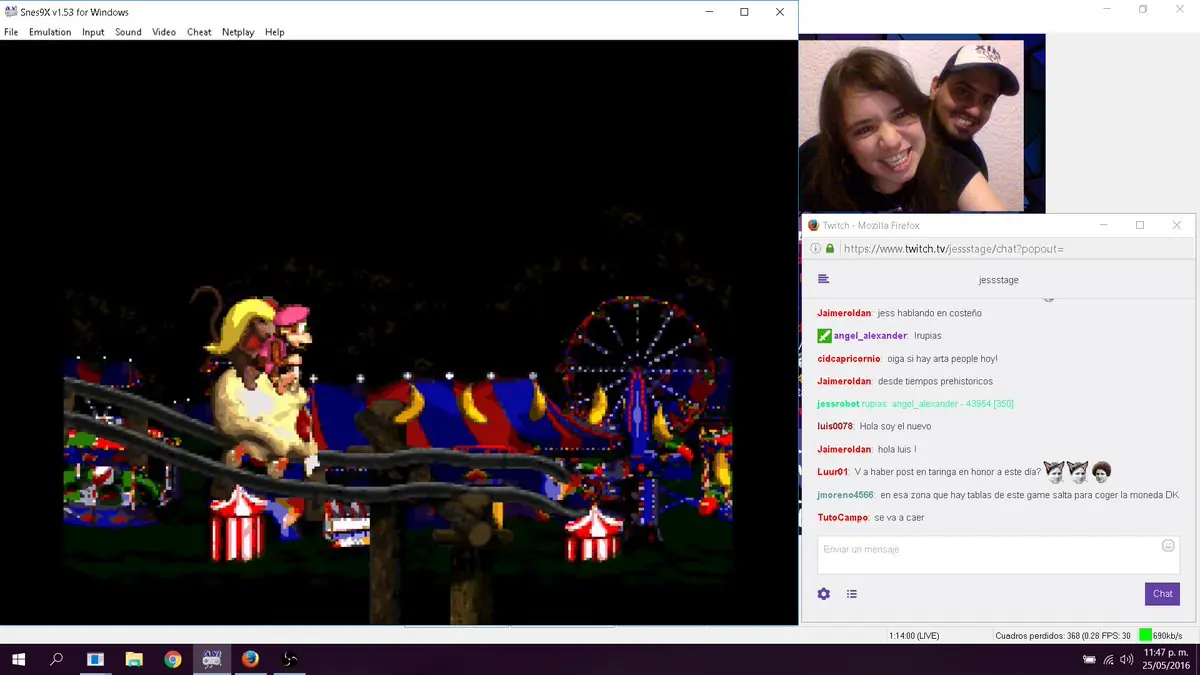Click the Luur01 username
1200x675 pixels.
tap(832, 472)
